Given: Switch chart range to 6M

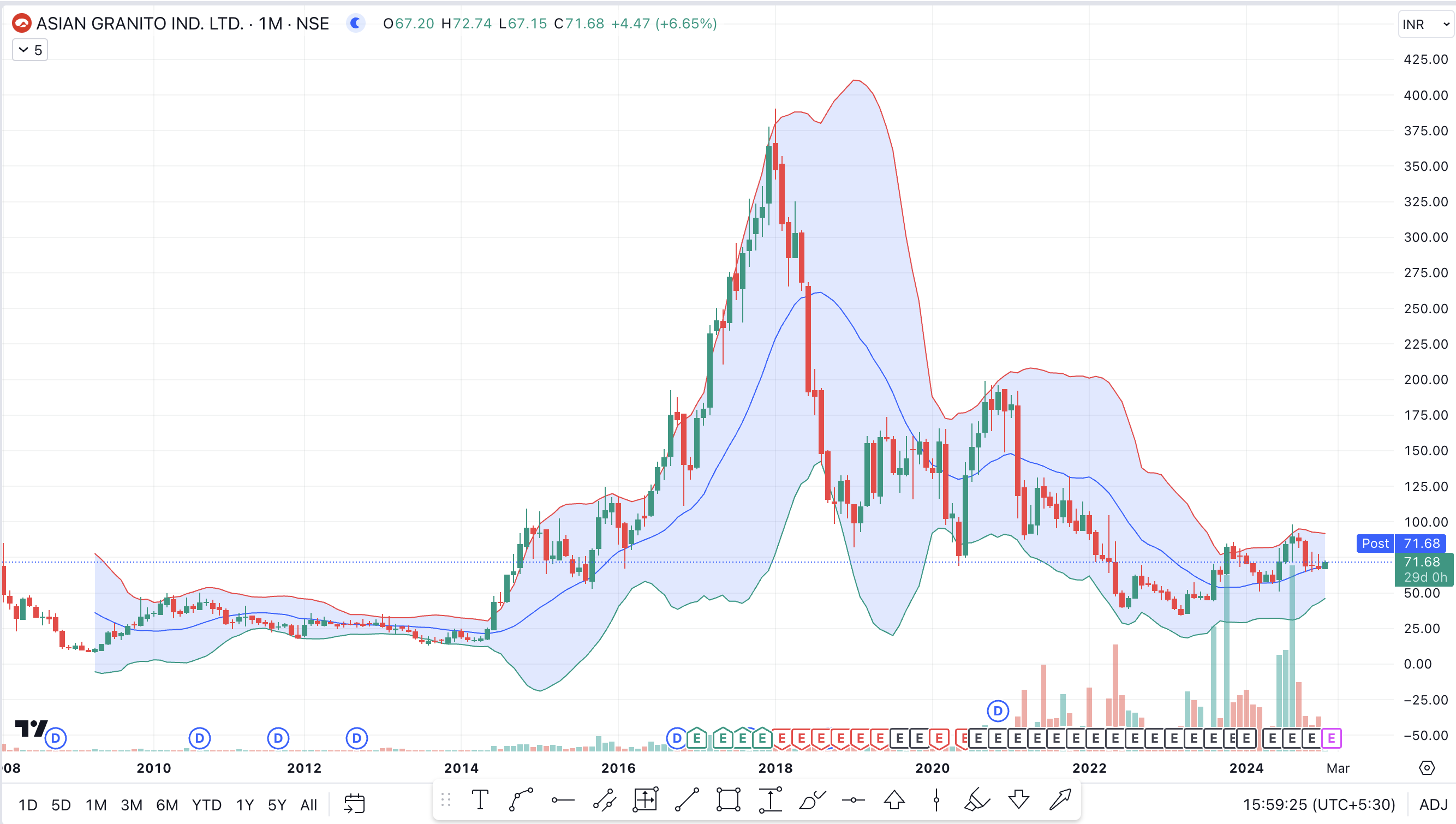Looking at the screenshot, I should coord(167,805).
